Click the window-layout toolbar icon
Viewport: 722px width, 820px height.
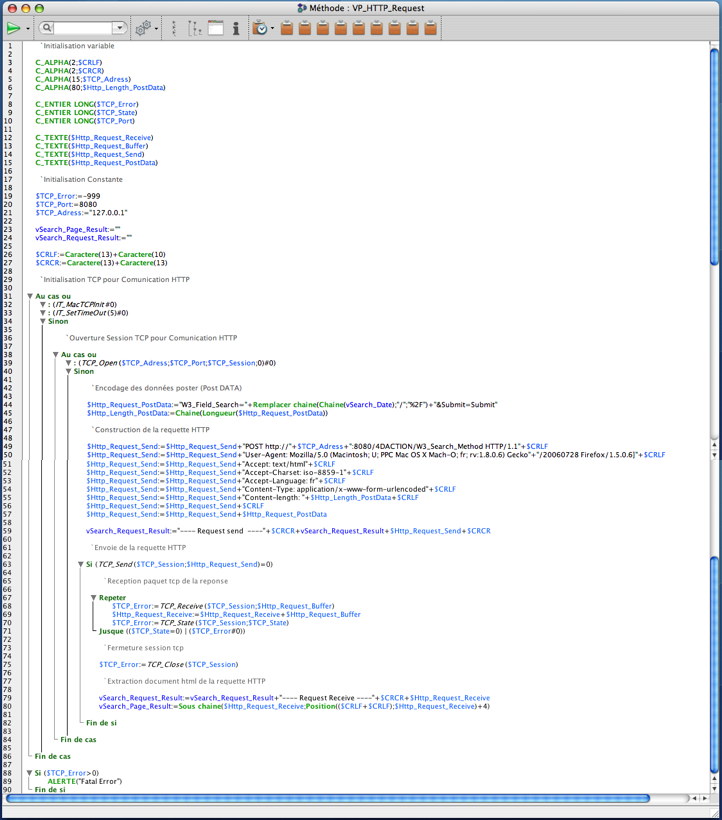pyautogui.click(x=215, y=28)
